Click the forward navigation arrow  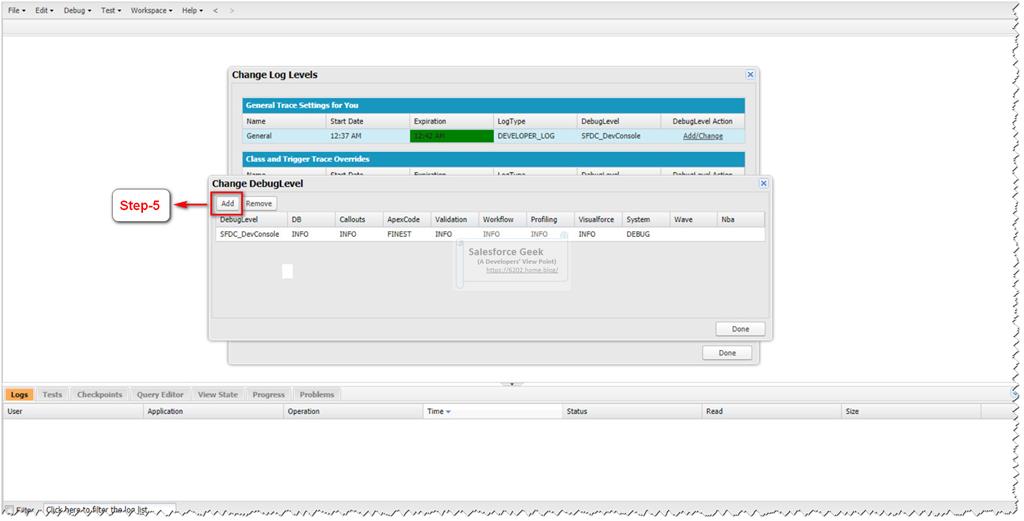coord(231,10)
